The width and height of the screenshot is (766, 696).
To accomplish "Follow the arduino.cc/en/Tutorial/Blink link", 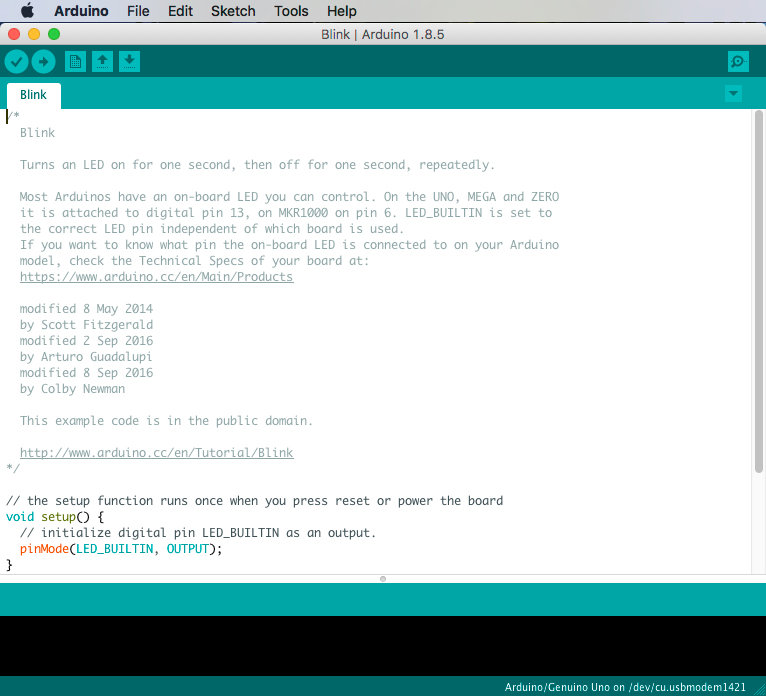I will (156, 453).
